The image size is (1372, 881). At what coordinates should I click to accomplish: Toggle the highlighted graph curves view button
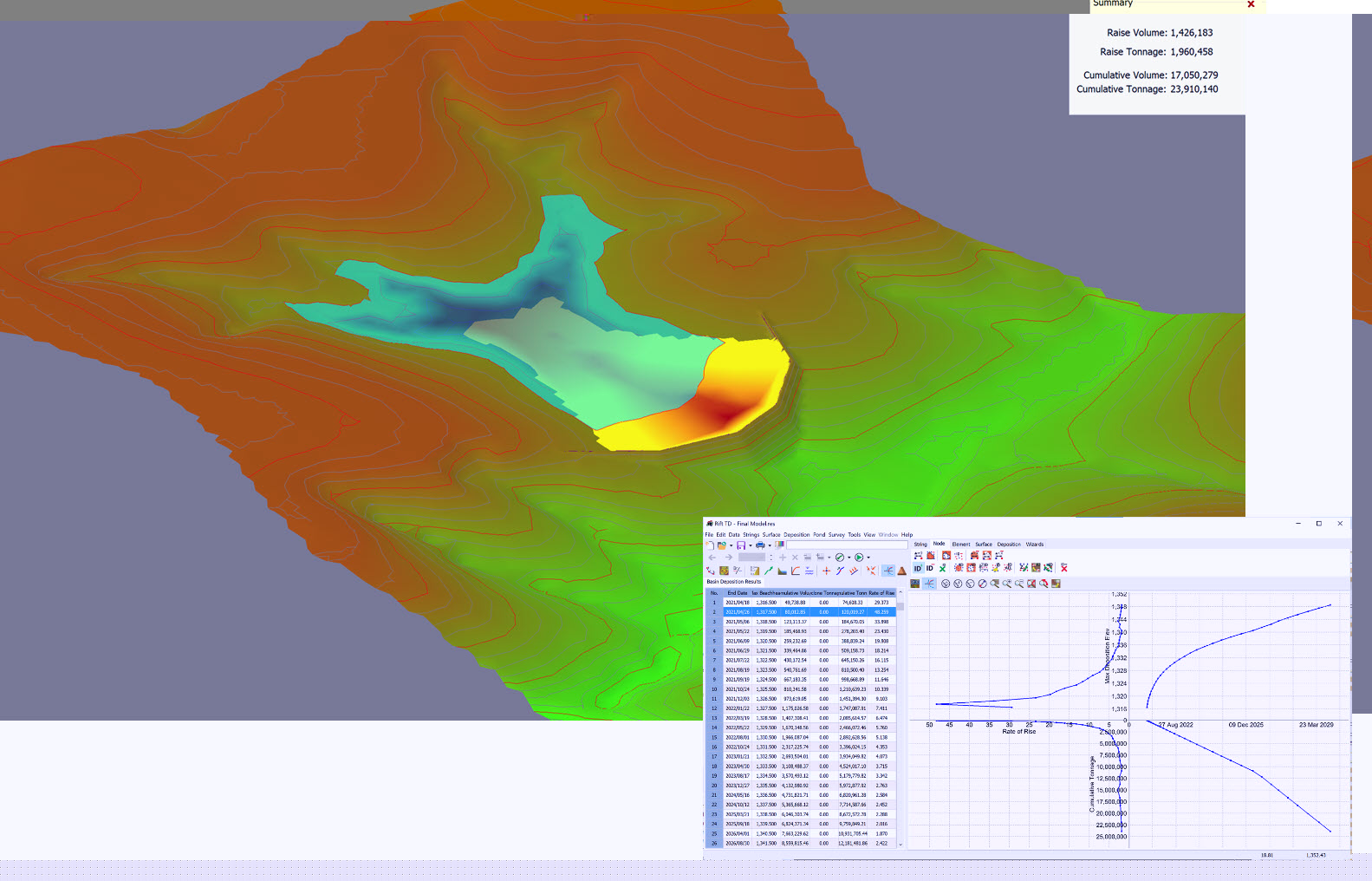tap(929, 584)
